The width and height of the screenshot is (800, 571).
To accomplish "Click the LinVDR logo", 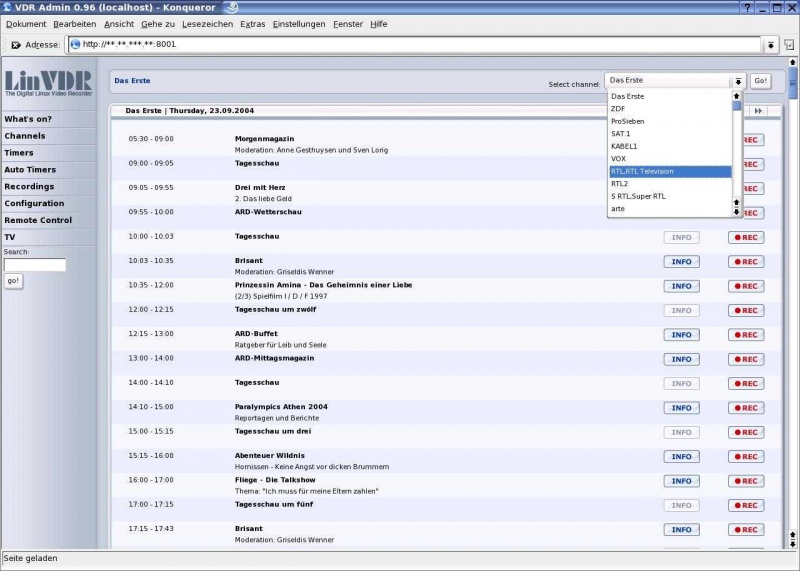I will (x=47, y=83).
